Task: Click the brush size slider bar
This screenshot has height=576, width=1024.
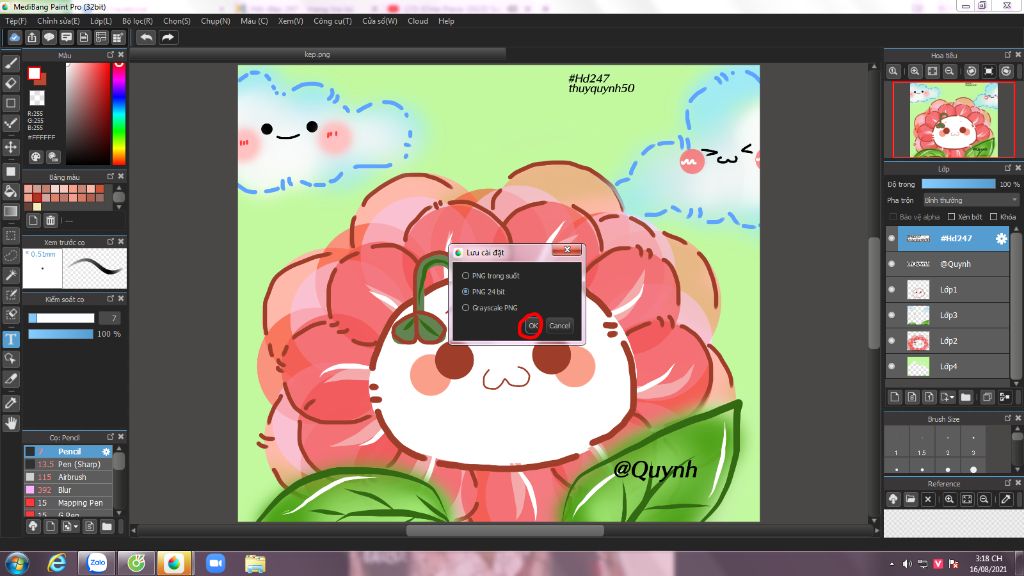Action: coord(61,318)
